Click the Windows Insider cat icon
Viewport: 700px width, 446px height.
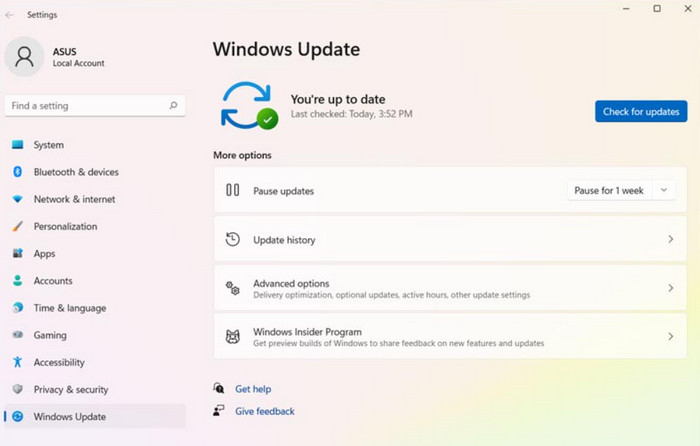(233, 337)
